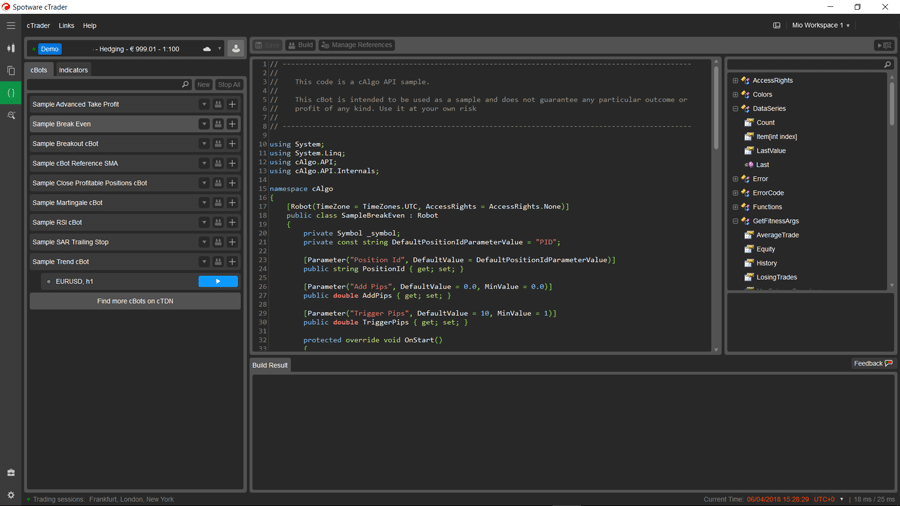The width and height of the screenshot is (900, 506).
Task: Open the Links menu
Action: [x=66, y=25]
